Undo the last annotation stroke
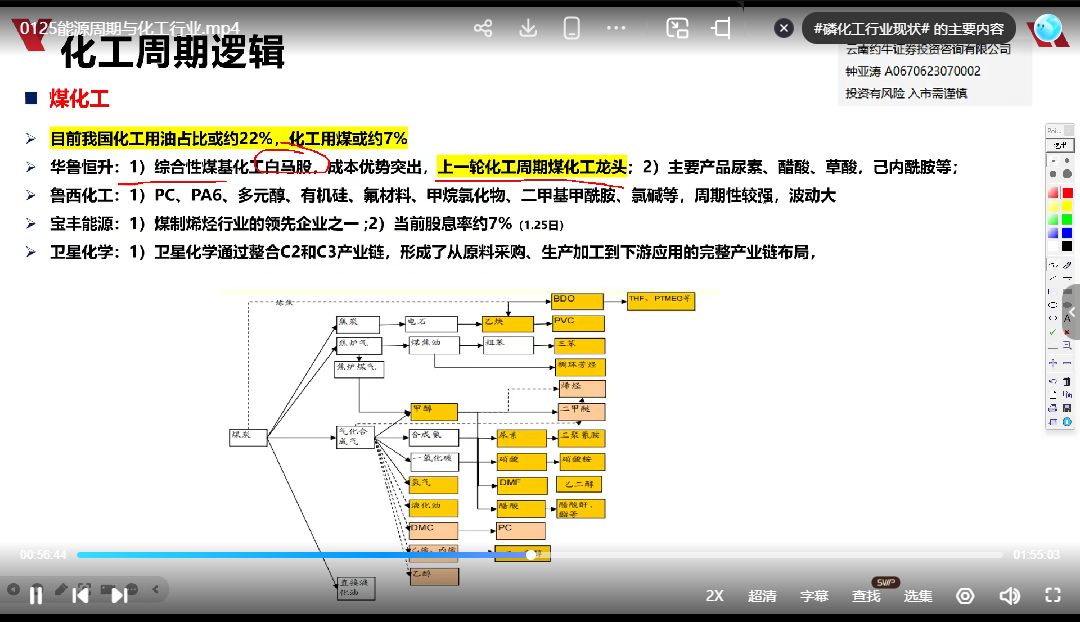 1052,381
